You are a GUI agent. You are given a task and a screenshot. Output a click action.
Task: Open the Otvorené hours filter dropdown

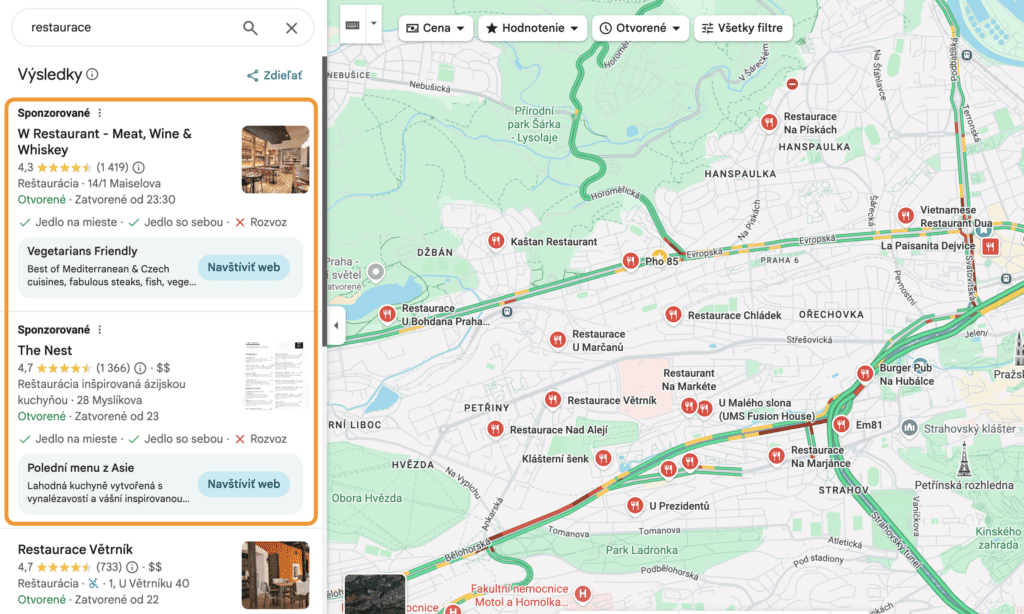tap(640, 28)
